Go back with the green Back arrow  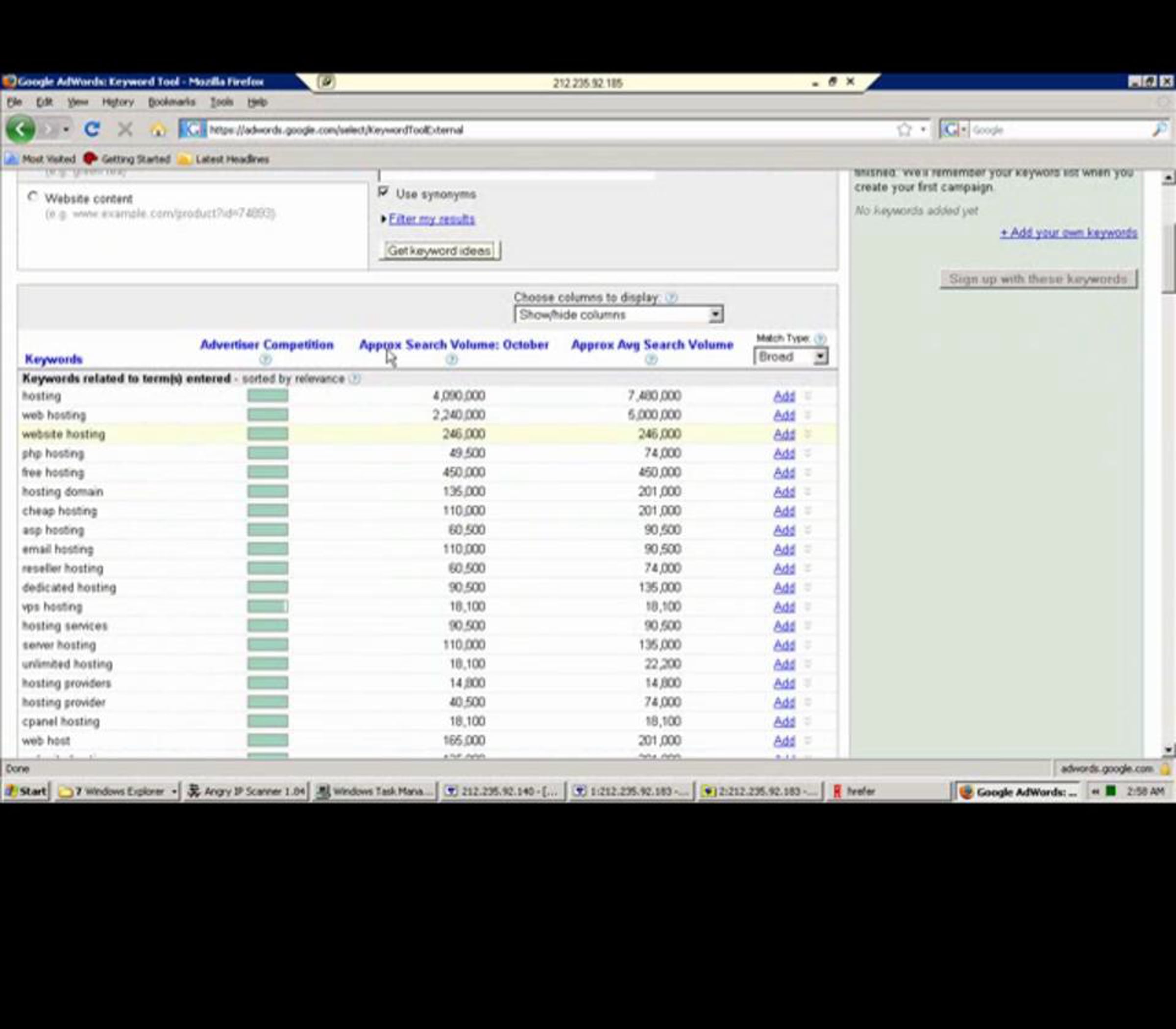point(21,129)
